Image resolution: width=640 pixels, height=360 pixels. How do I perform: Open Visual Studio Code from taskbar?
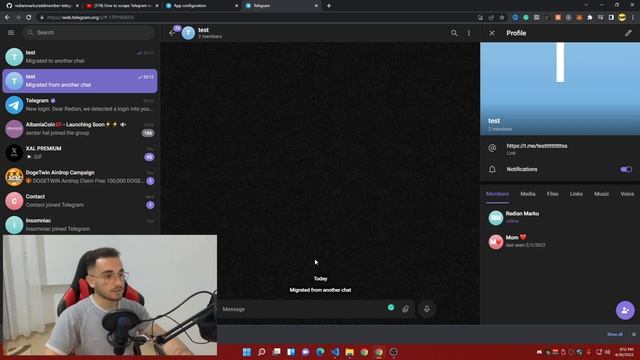[x=335, y=352]
